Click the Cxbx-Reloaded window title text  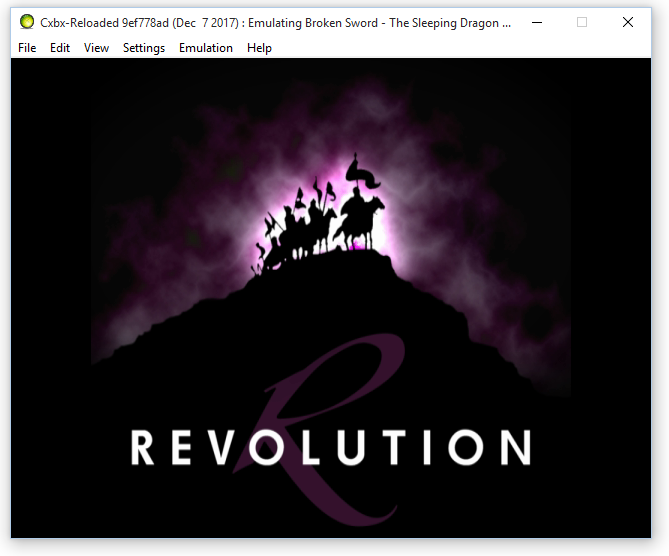click(x=275, y=23)
